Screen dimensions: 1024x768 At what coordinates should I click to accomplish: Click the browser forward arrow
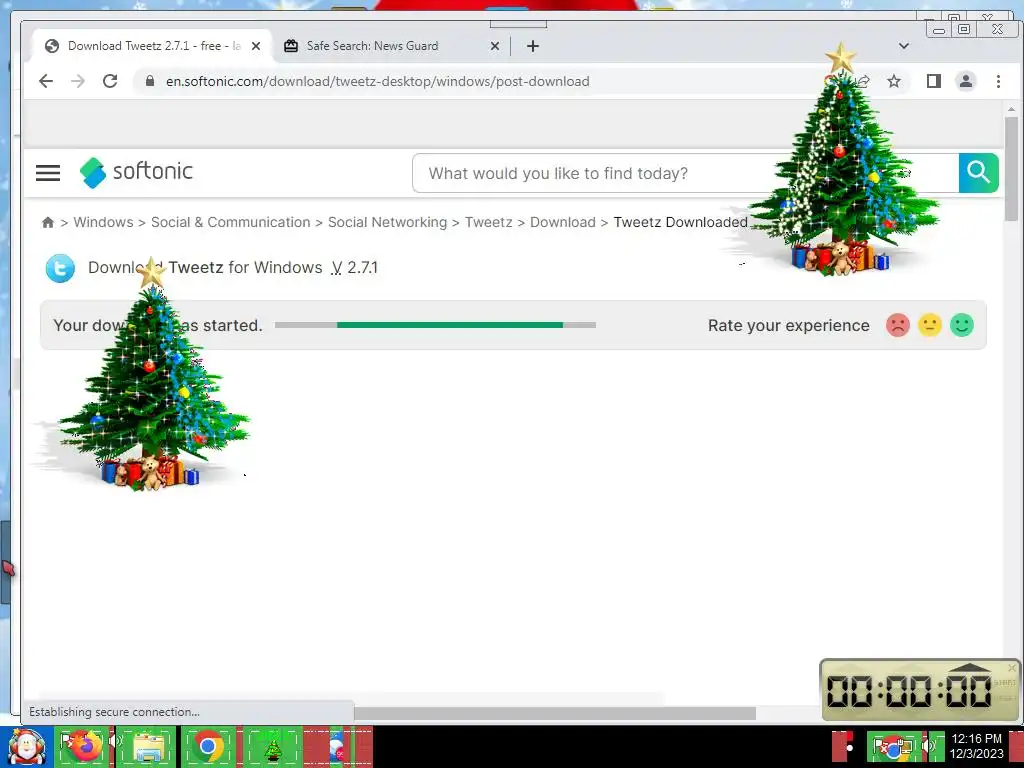click(78, 81)
